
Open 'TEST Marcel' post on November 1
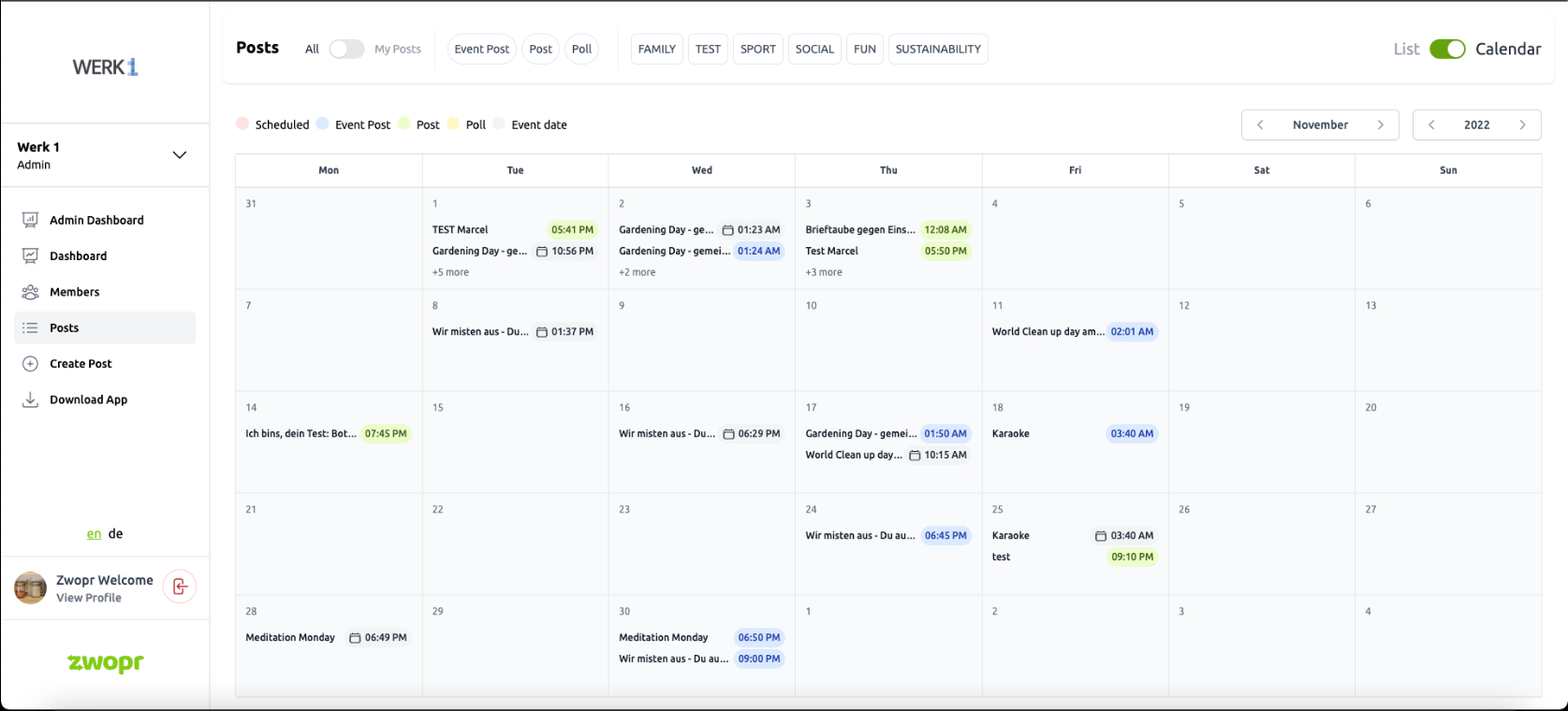514,229
